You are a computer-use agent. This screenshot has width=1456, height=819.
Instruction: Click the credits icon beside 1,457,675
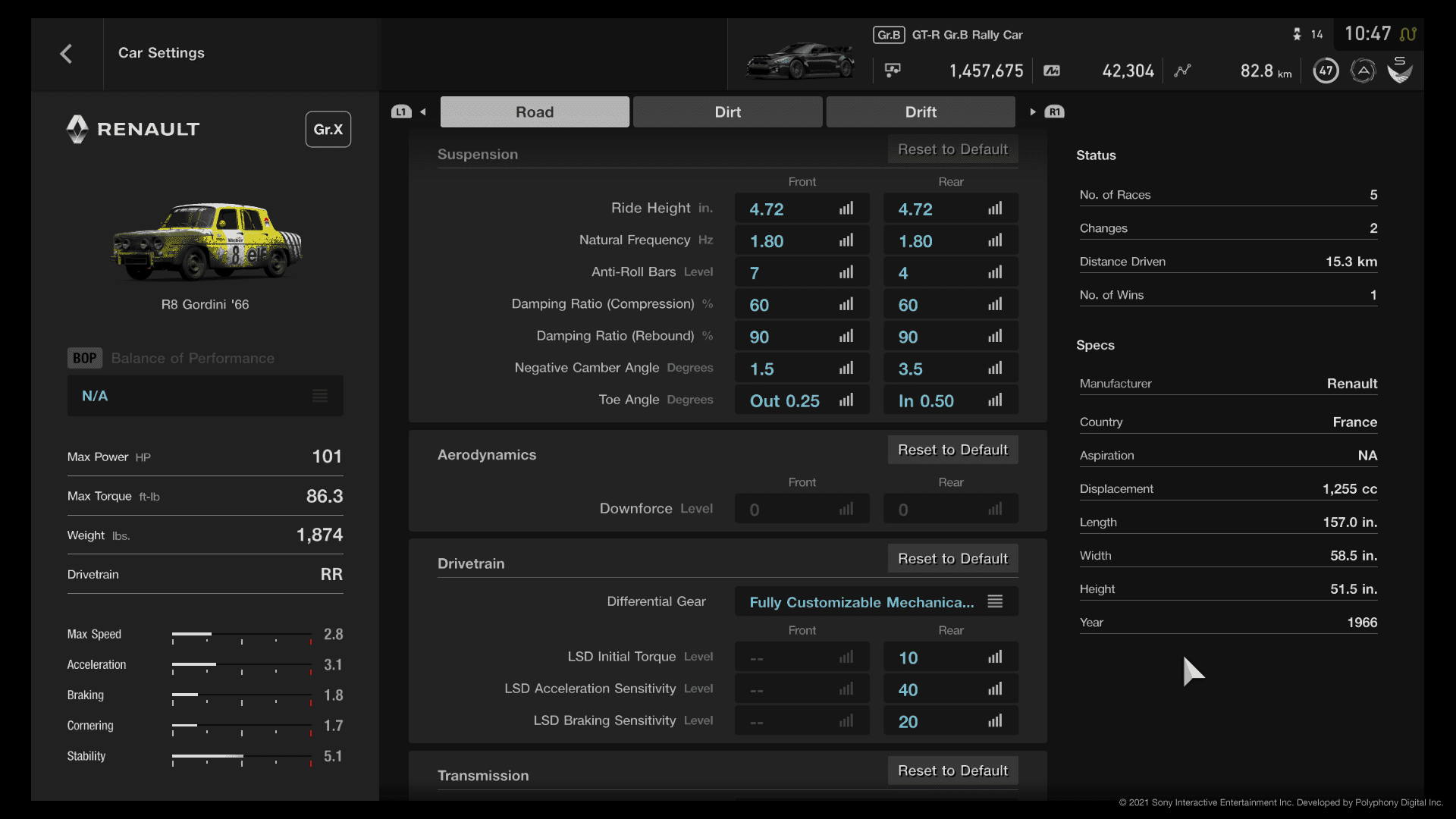pyautogui.click(x=893, y=71)
